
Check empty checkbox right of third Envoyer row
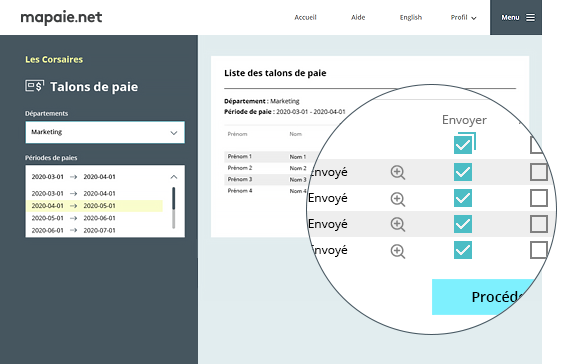[539, 224]
